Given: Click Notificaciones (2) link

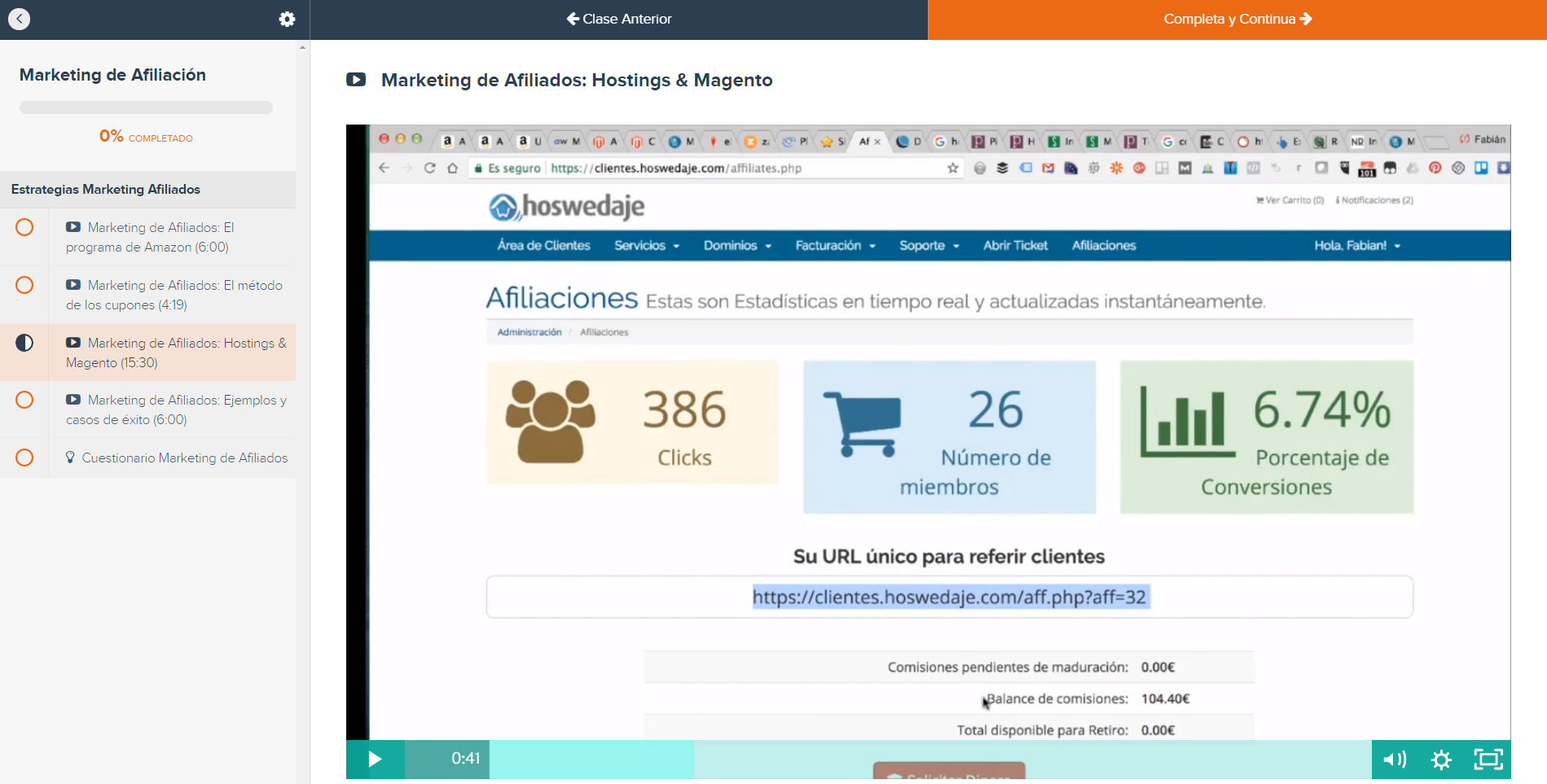Looking at the screenshot, I should [x=1374, y=200].
